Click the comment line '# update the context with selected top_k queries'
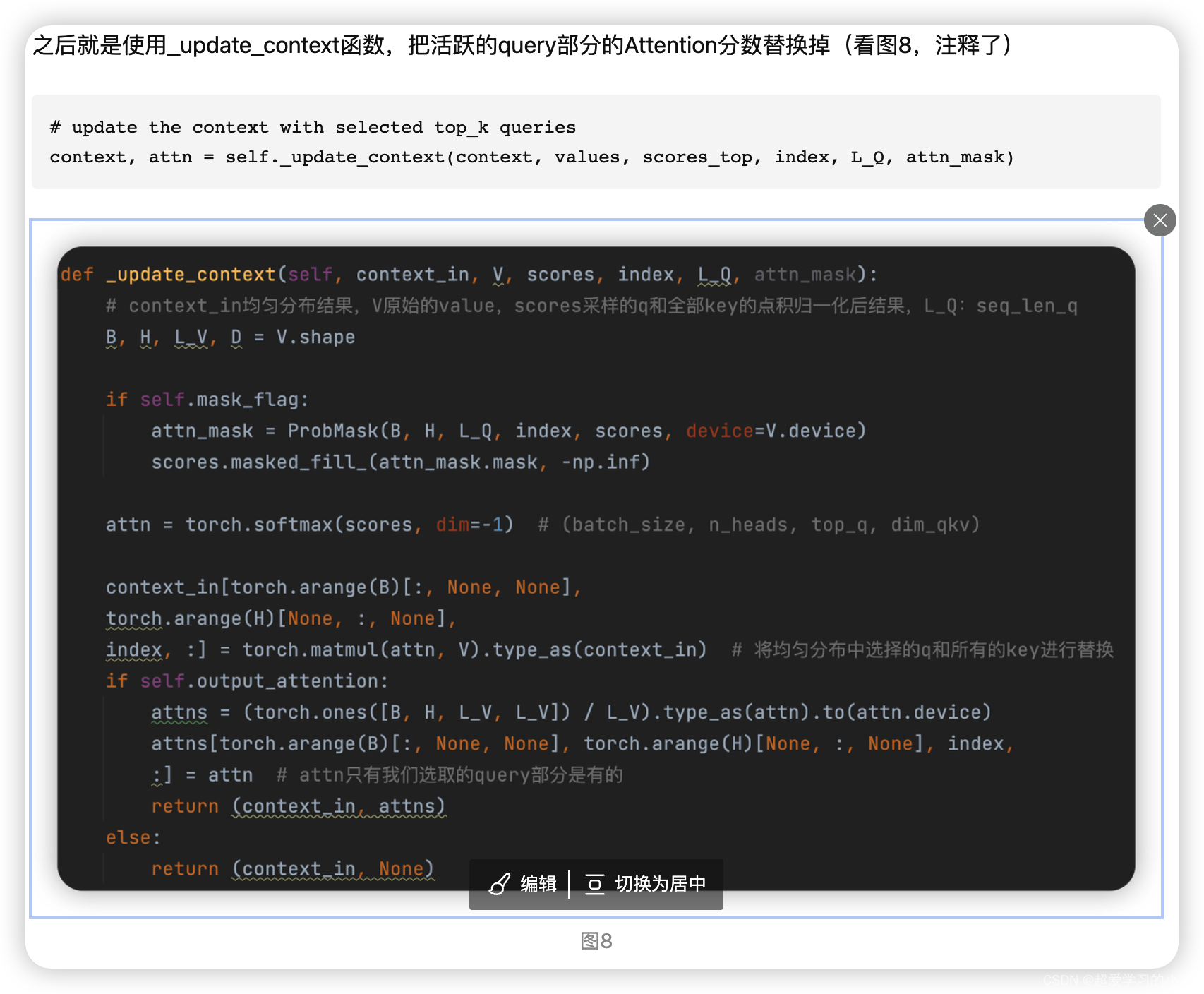Screen dimensions: 1204x994 click(x=313, y=127)
